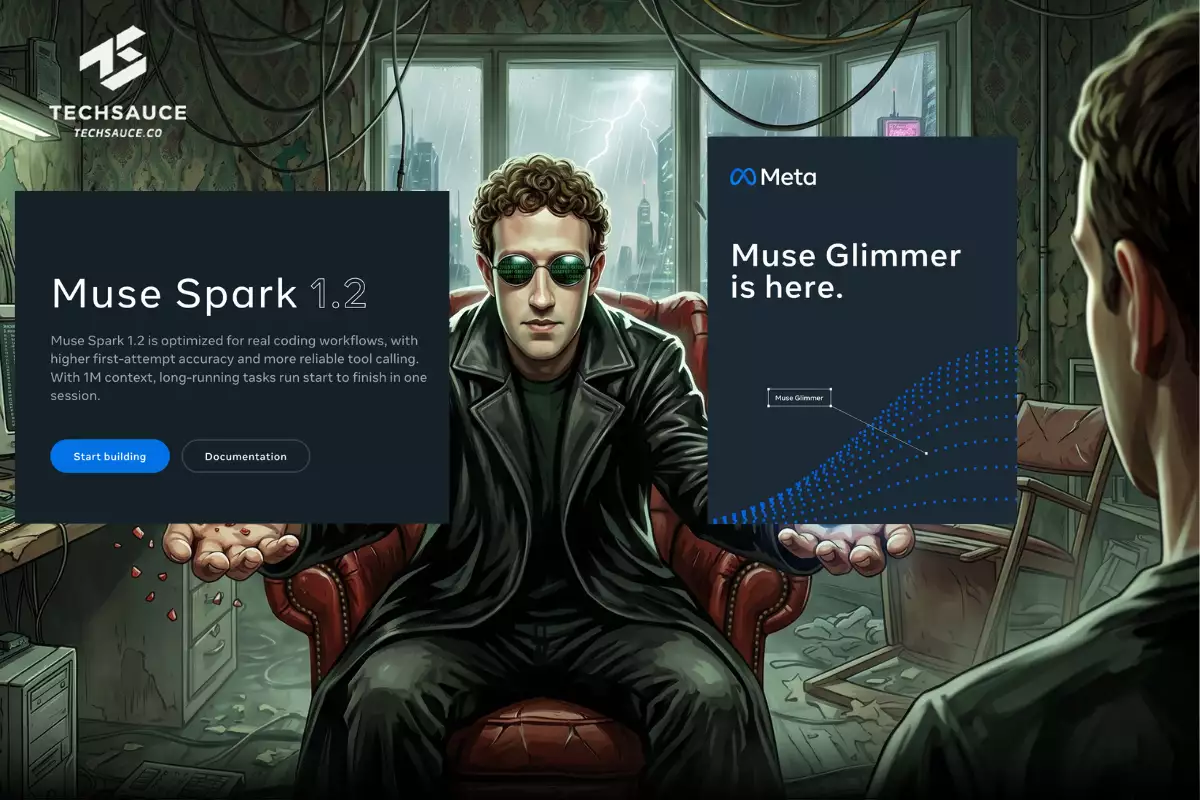Click the blue Start building button
Screen dimensions: 1200x800
(x=110, y=456)
